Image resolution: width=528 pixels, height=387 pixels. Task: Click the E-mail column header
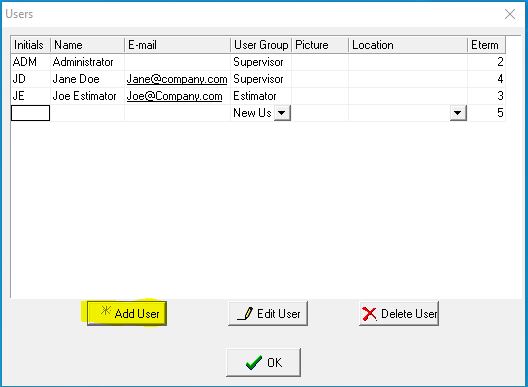point(177,45)
